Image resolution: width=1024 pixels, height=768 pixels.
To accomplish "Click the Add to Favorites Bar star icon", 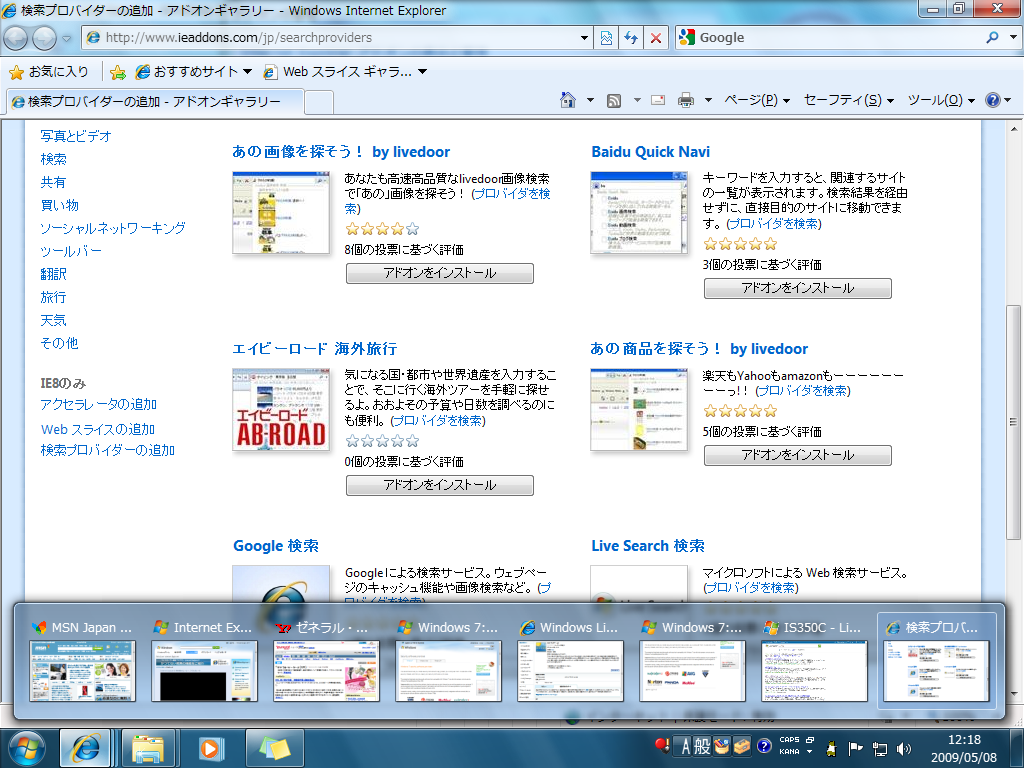I will (x=118, y=72).
